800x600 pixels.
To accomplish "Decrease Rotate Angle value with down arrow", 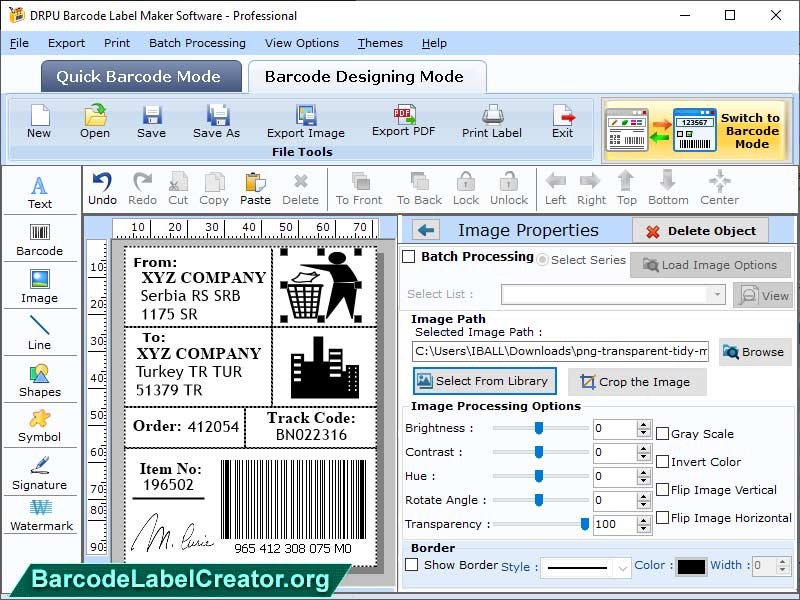I will click(644, 504).
